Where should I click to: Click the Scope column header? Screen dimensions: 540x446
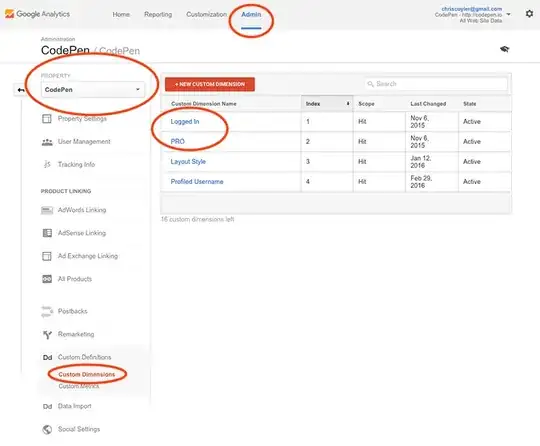click(366, 104)
